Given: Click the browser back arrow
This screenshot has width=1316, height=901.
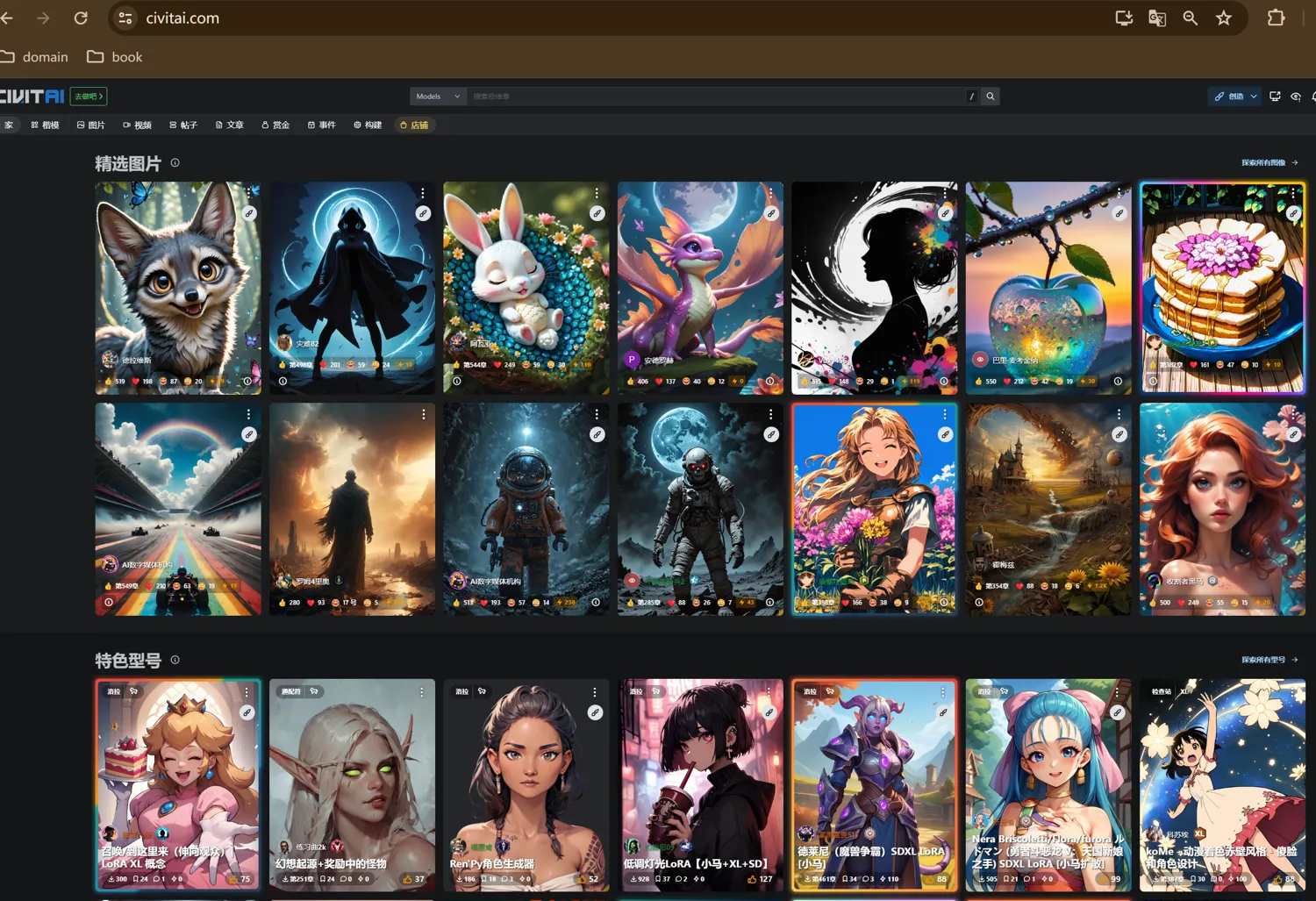Looking at the screenshot, I should (x=7, y=18).
